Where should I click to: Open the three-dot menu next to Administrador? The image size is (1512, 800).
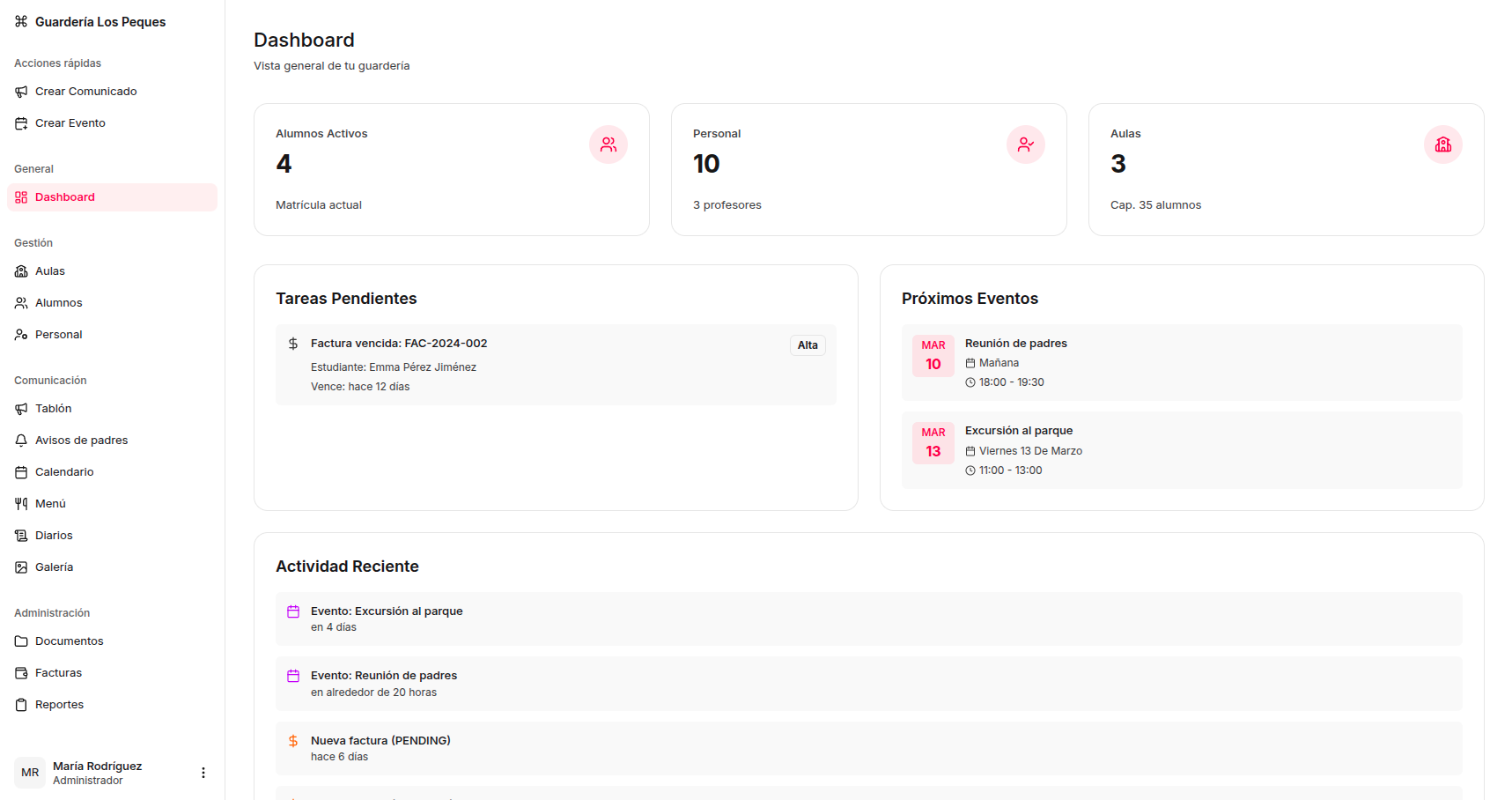[203, 773]
